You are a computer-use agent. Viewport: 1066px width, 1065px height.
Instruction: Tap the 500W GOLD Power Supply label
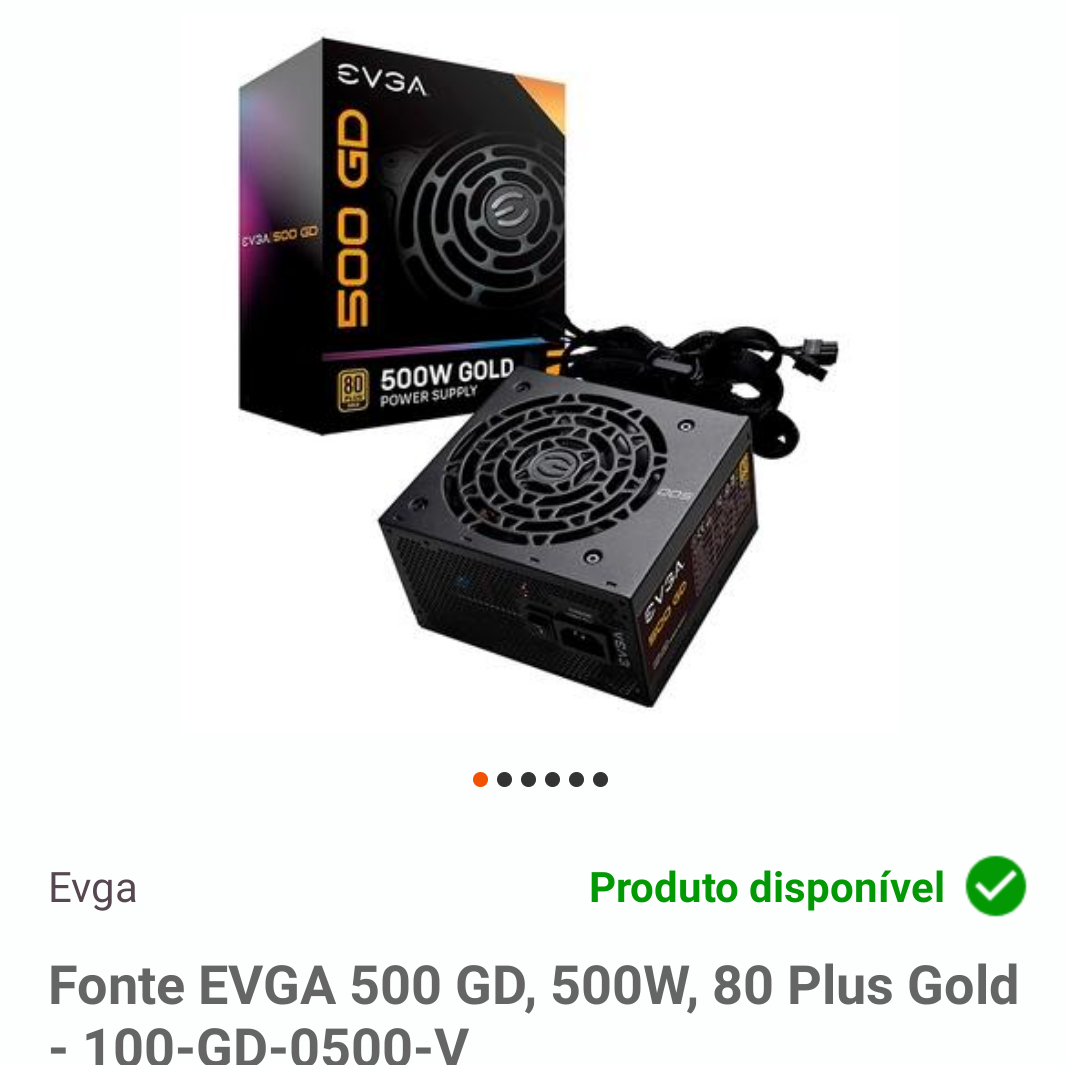click(446, 382)
